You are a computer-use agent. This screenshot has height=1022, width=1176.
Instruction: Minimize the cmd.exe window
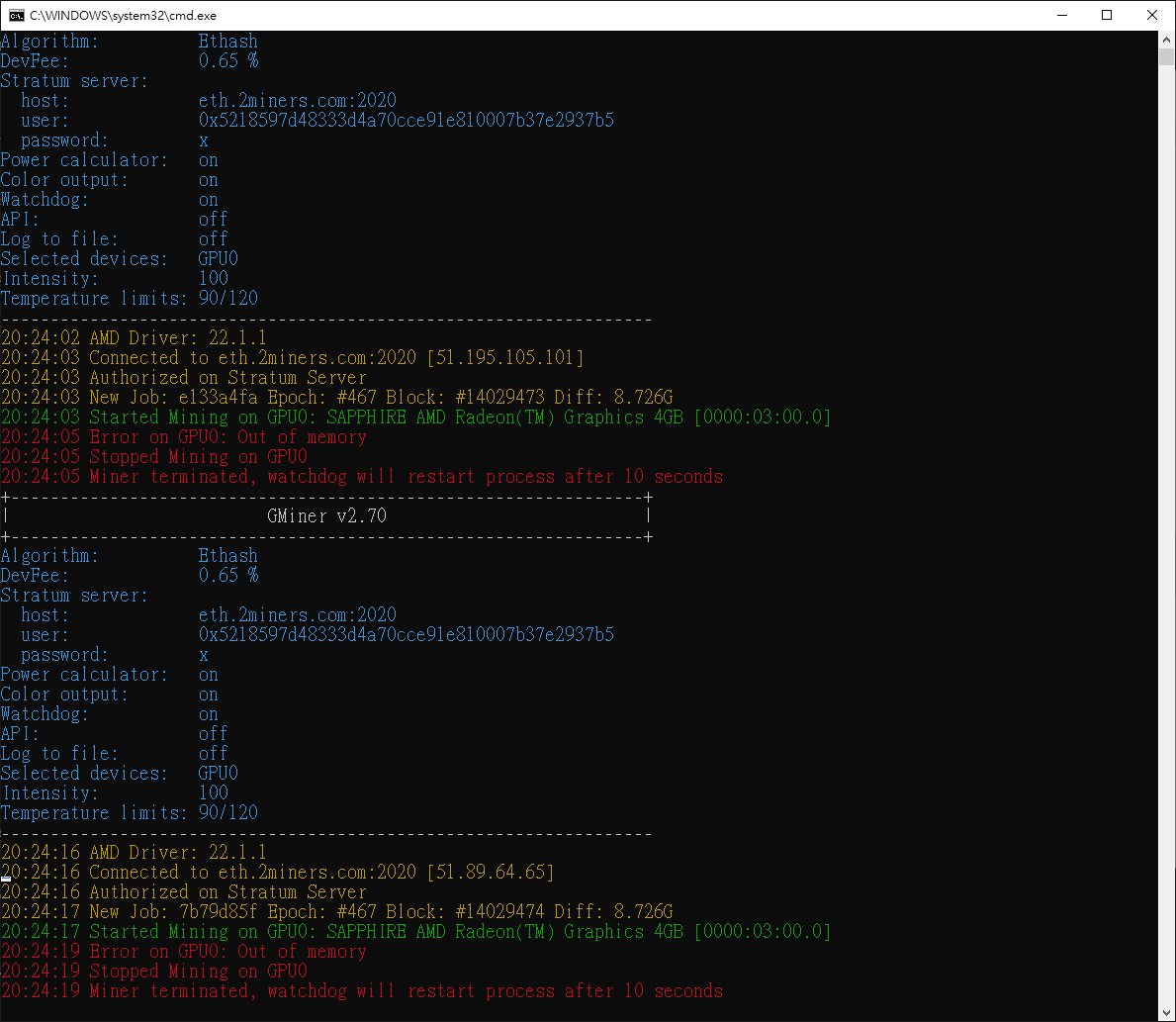tap(1062, 15)
